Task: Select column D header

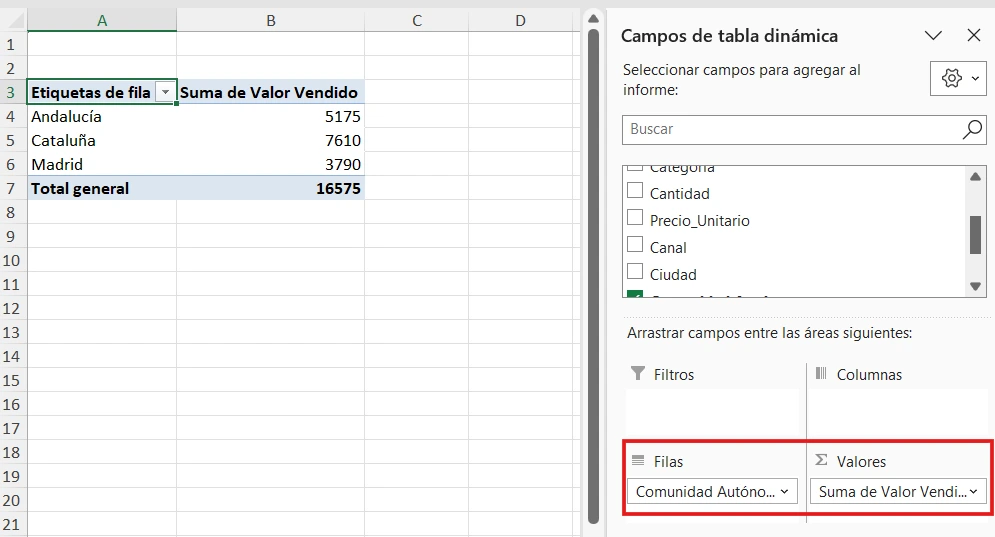Action: [x=520, y=21]
